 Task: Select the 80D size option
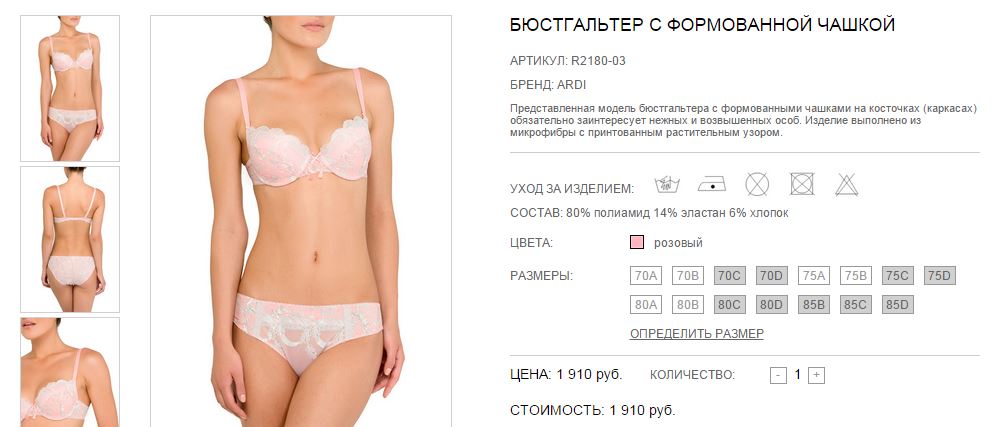(x=771, y=305)
